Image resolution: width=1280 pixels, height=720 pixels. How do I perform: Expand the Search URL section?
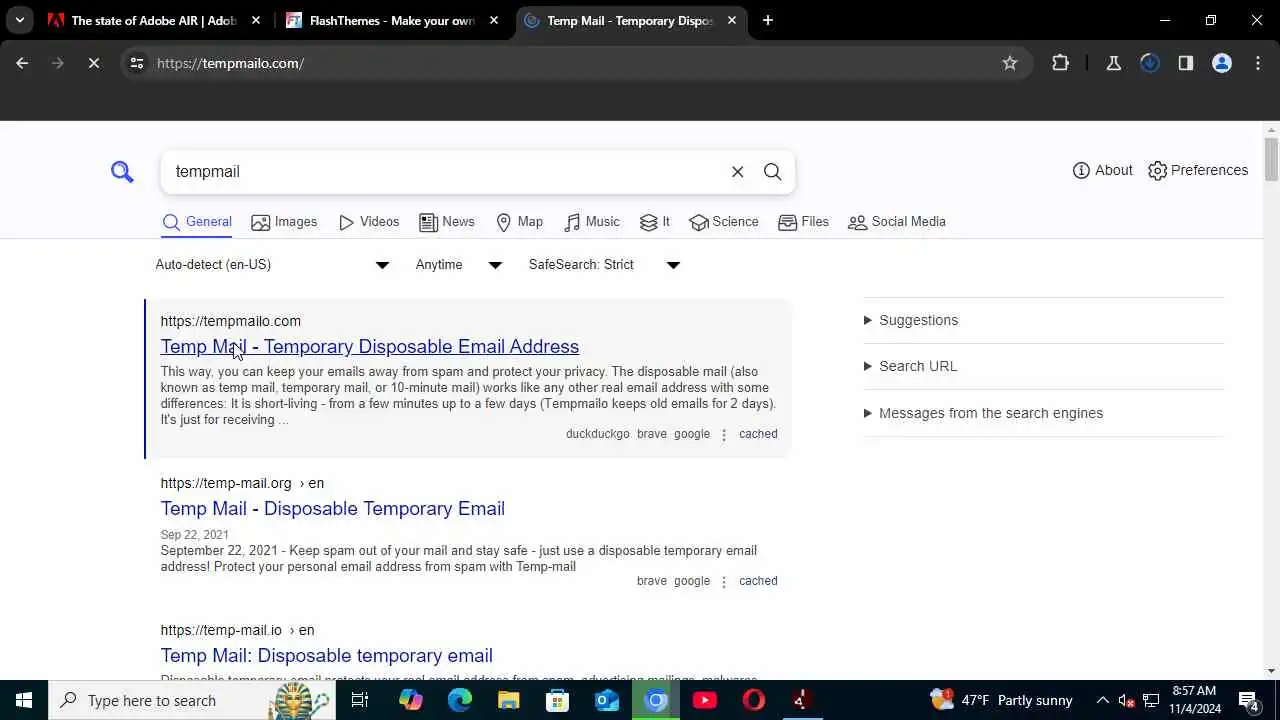(910, 366)
